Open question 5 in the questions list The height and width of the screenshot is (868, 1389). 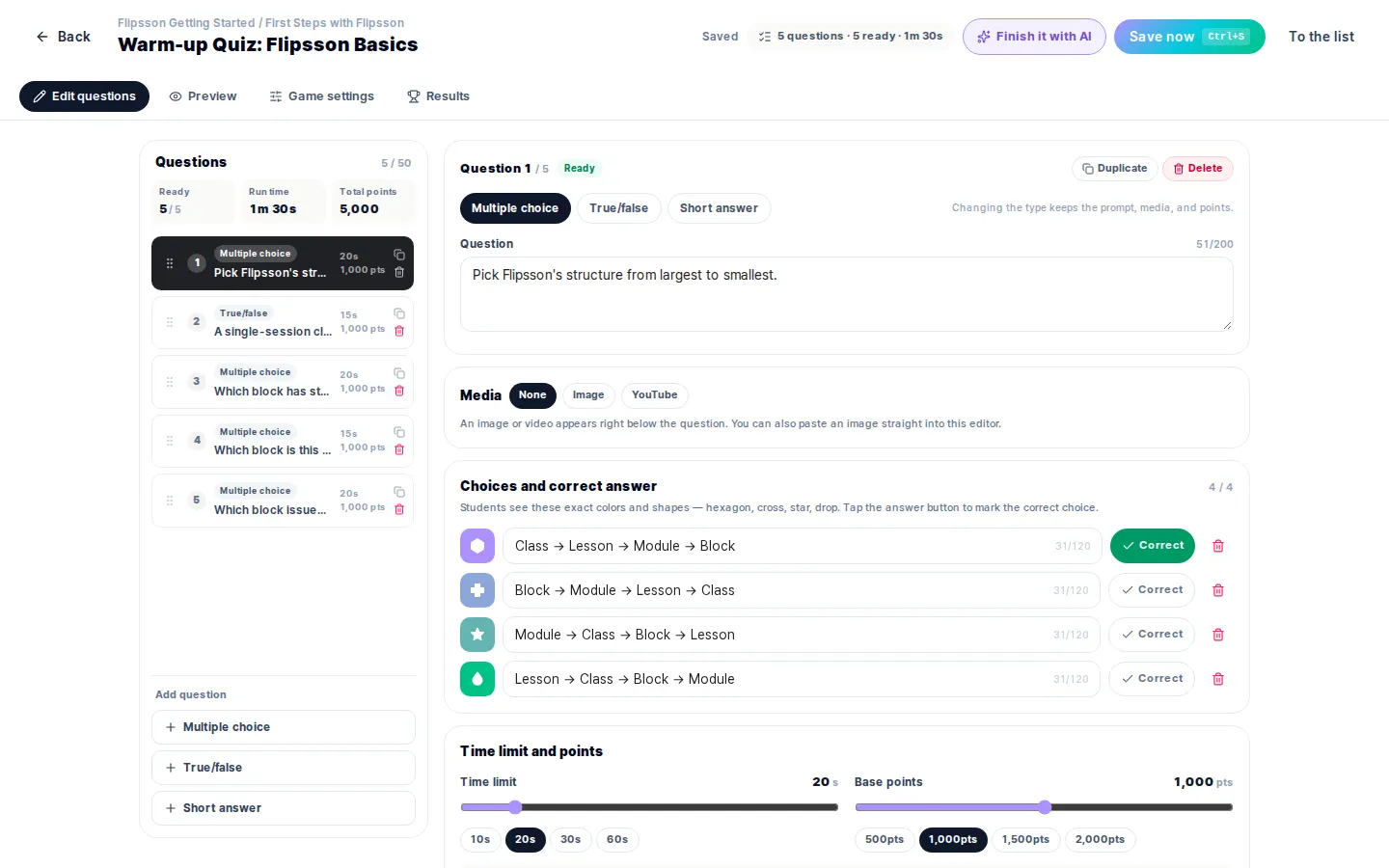coord(283,501)
